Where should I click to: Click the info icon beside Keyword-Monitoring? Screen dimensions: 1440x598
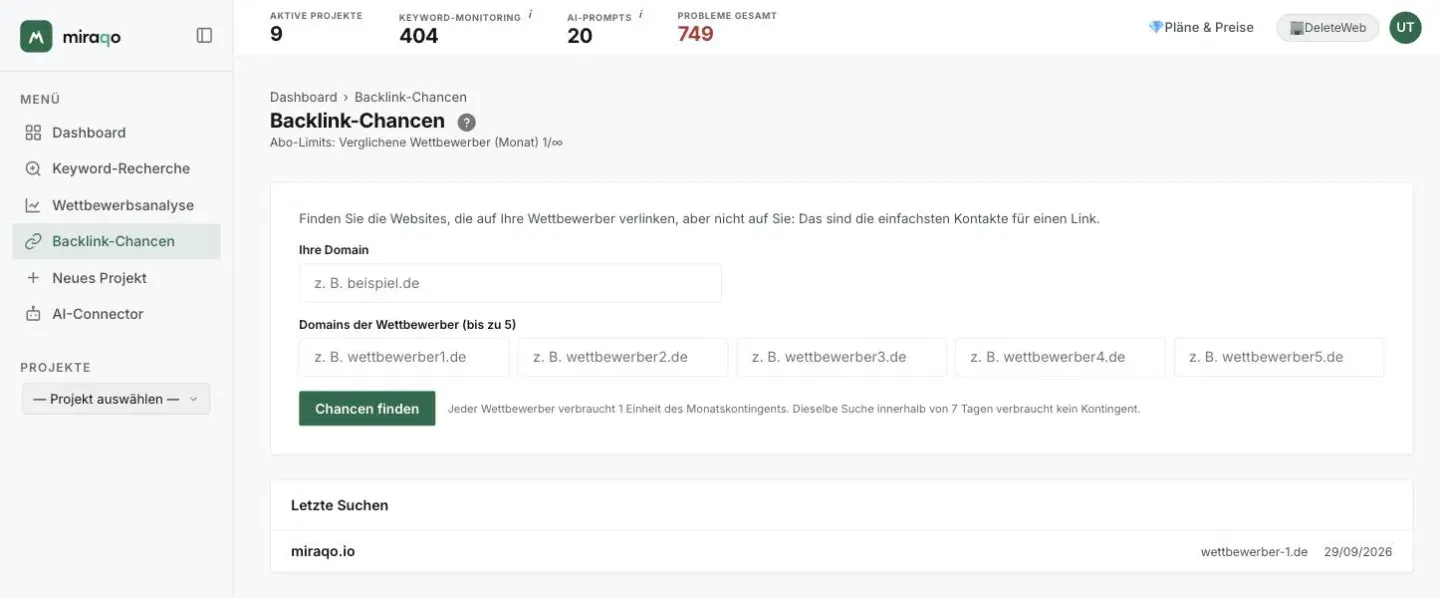click(x=530, y=14)
